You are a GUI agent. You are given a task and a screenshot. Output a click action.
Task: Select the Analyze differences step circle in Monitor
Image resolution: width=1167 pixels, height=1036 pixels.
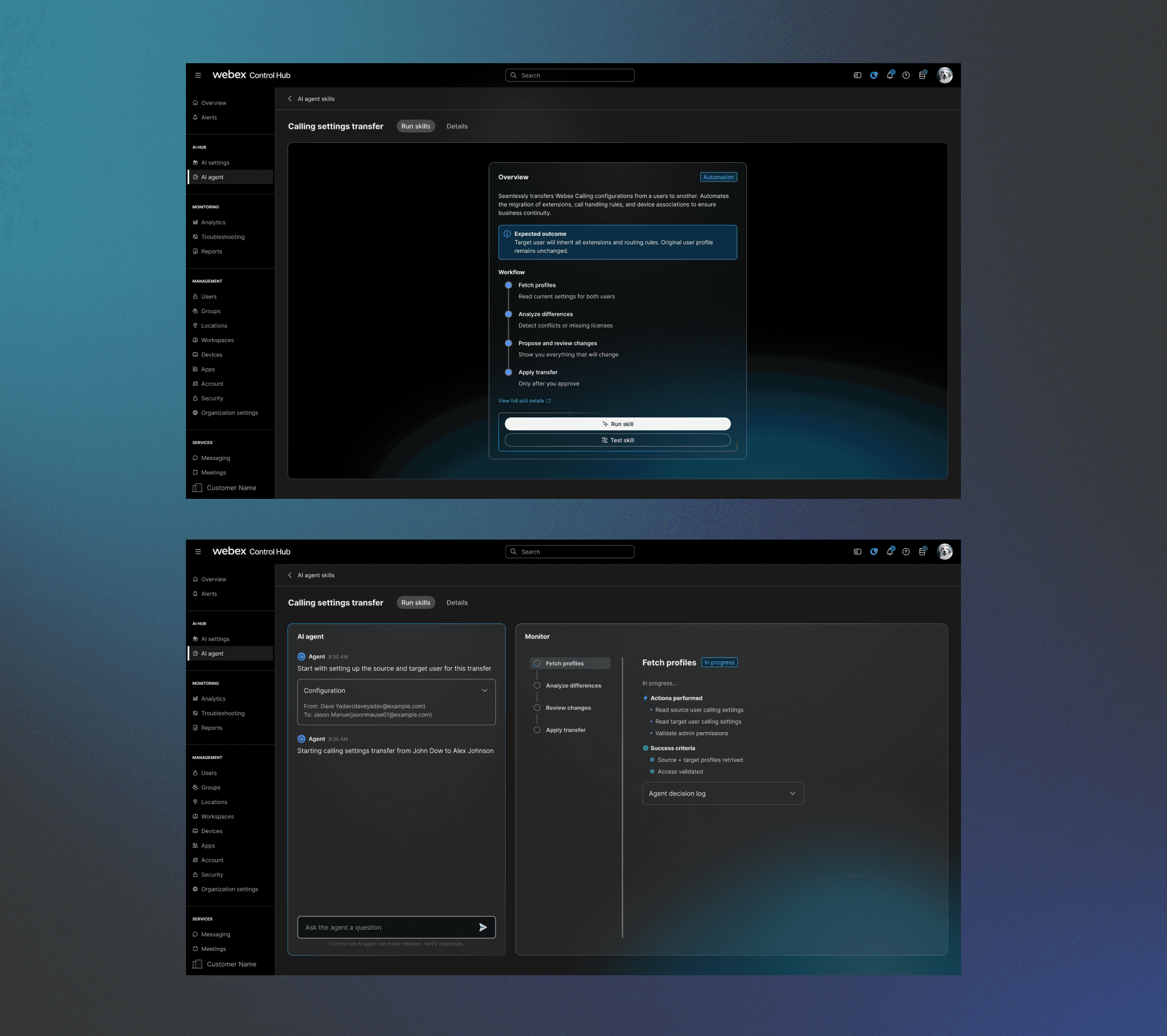point(537,685)
